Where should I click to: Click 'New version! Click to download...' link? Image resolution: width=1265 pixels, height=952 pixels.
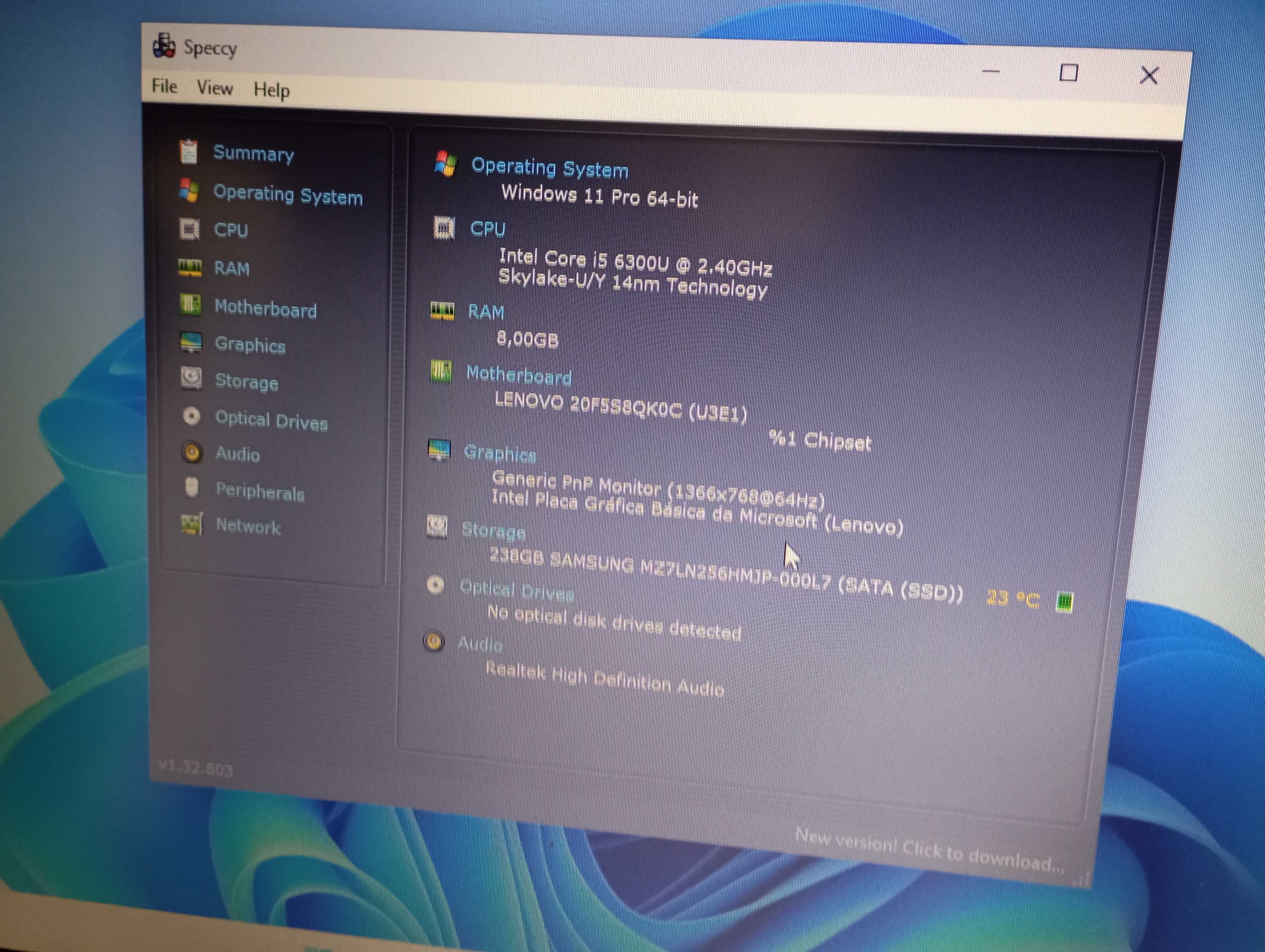tap(930, 851)
